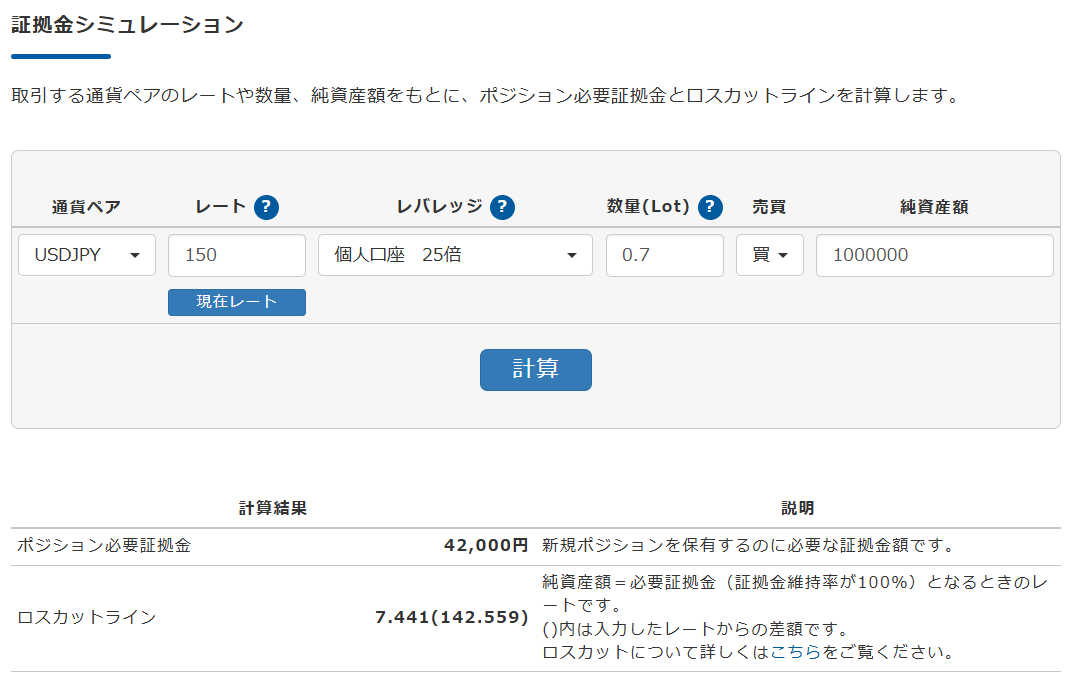Click the ロスカットライン row label
The width and height of the screenshot is (1073, 675).
pyautogui.click(x=87, y=617)
